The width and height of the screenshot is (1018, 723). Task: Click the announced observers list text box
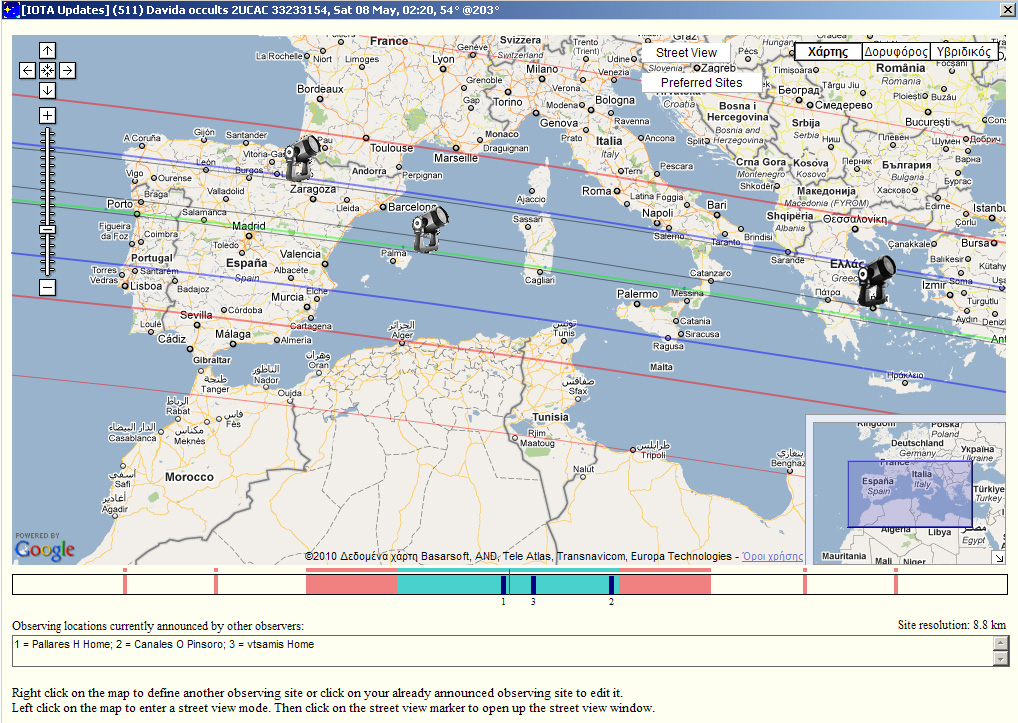point(503,651)
